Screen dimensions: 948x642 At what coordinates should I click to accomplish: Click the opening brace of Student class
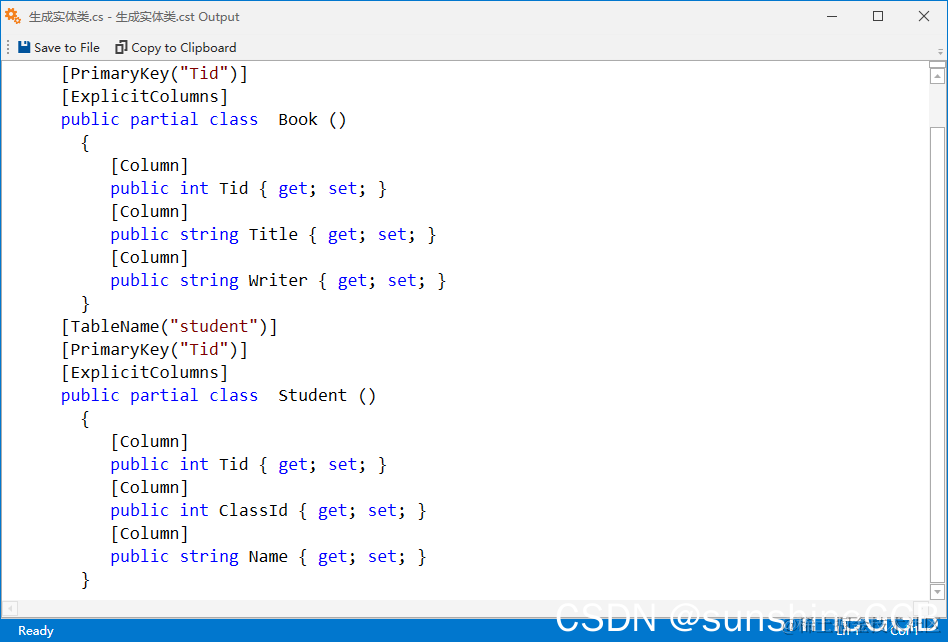point(85,418)
